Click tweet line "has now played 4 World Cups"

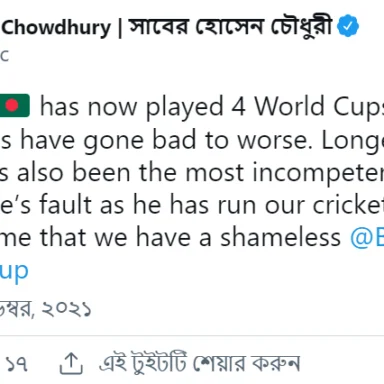212,107
